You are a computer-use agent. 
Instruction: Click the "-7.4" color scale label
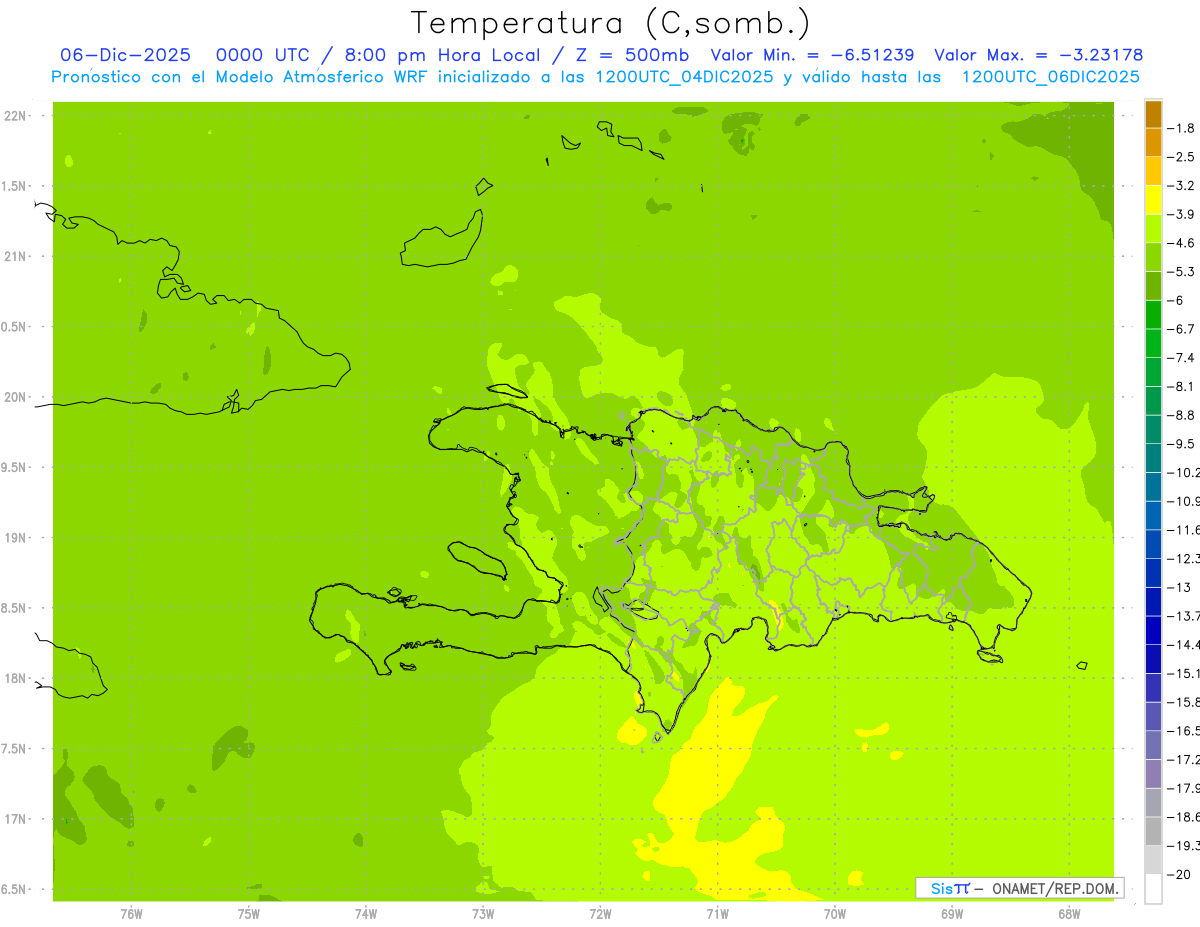click(1181, 358)
